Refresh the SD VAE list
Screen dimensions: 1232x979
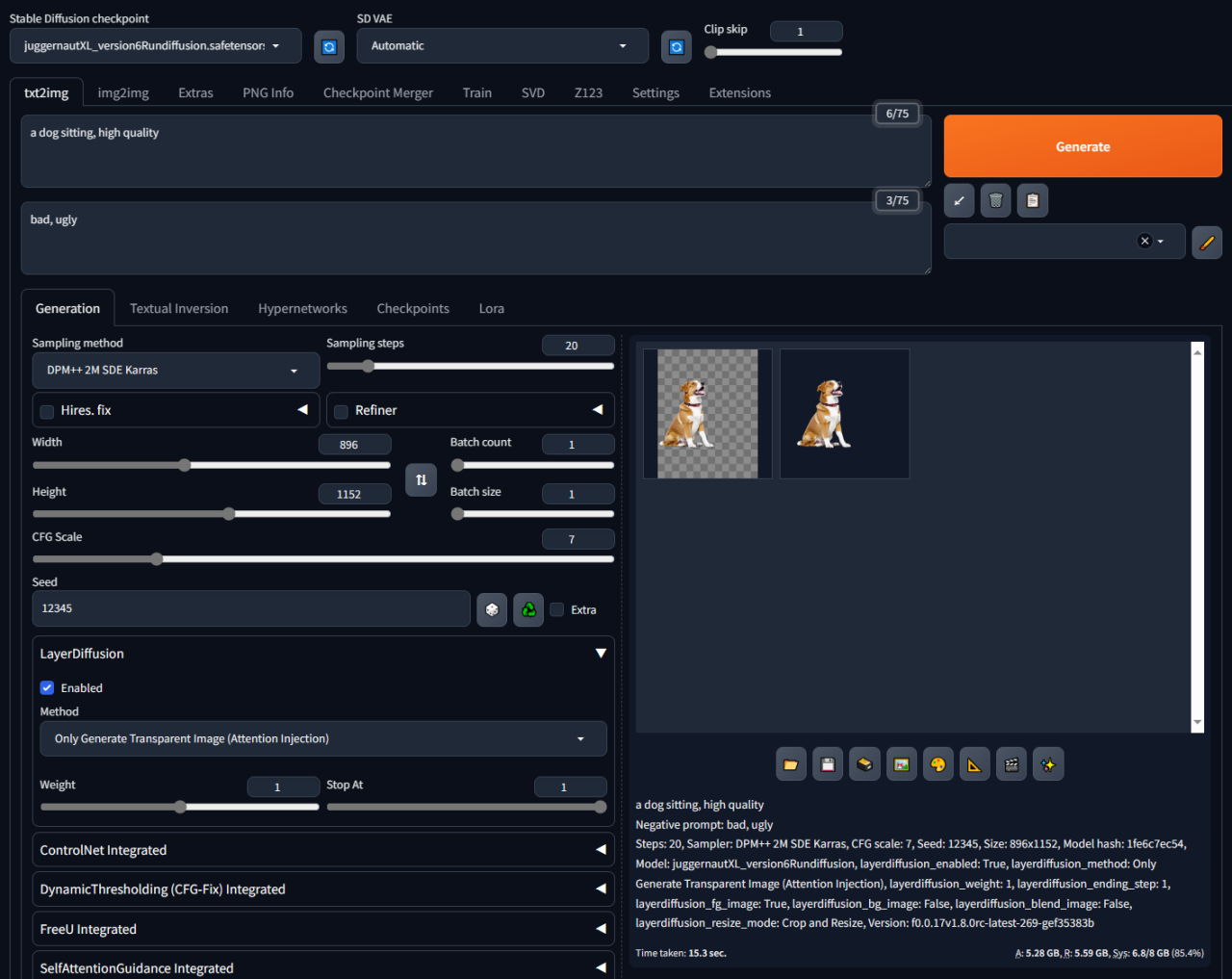(677, 47)
